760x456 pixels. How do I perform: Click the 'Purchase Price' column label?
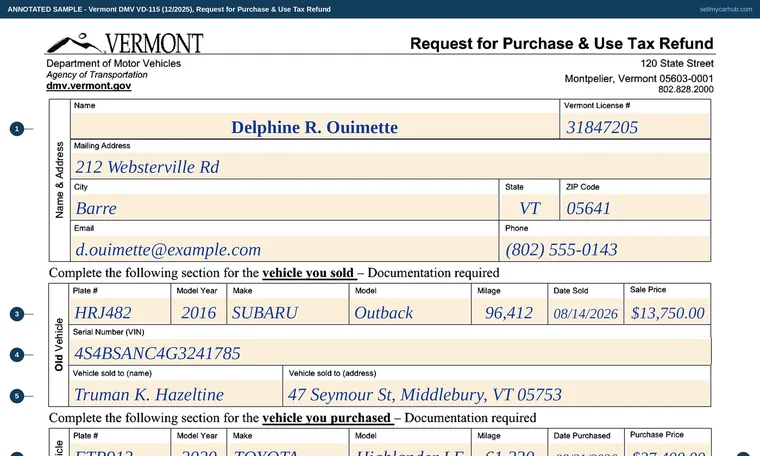point(657,435)
